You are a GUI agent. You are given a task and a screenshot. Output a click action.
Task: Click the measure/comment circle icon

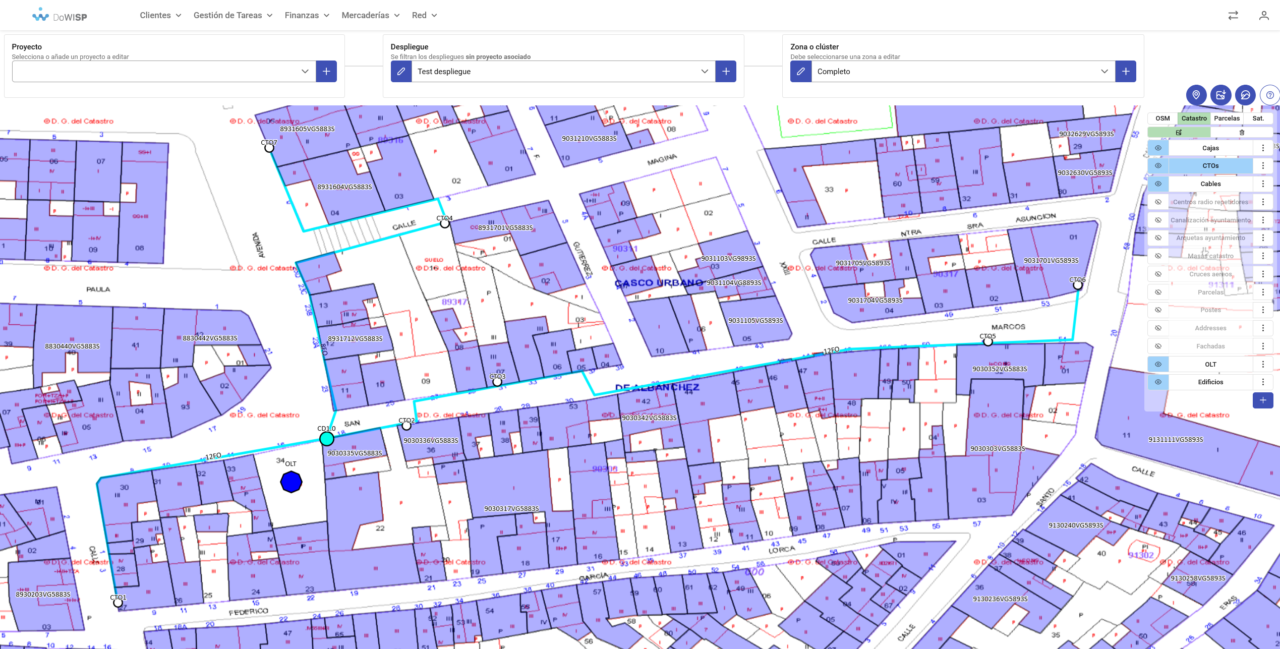1245,94
